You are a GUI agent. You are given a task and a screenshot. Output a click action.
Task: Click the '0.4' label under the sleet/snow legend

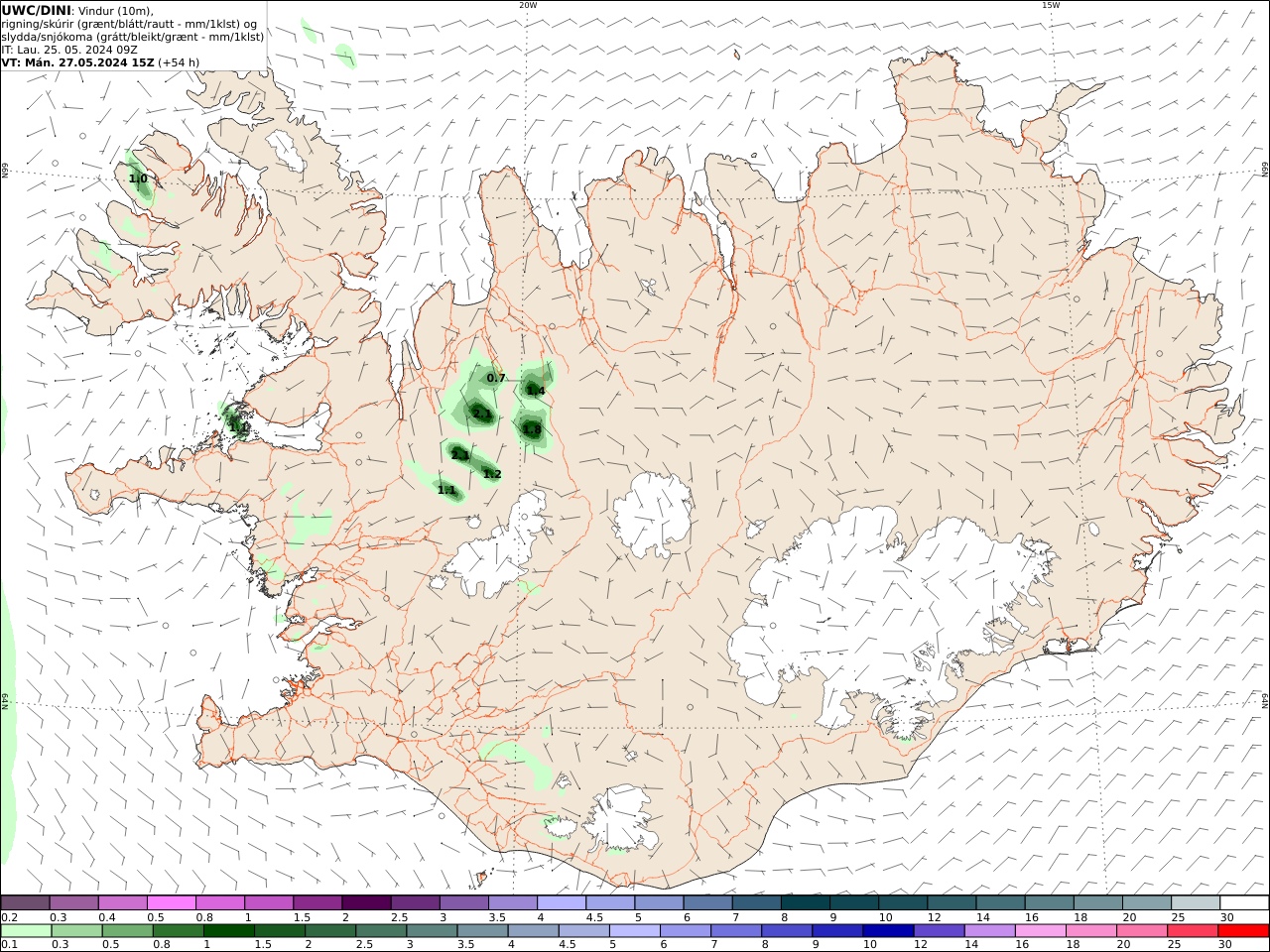point(106,917)
